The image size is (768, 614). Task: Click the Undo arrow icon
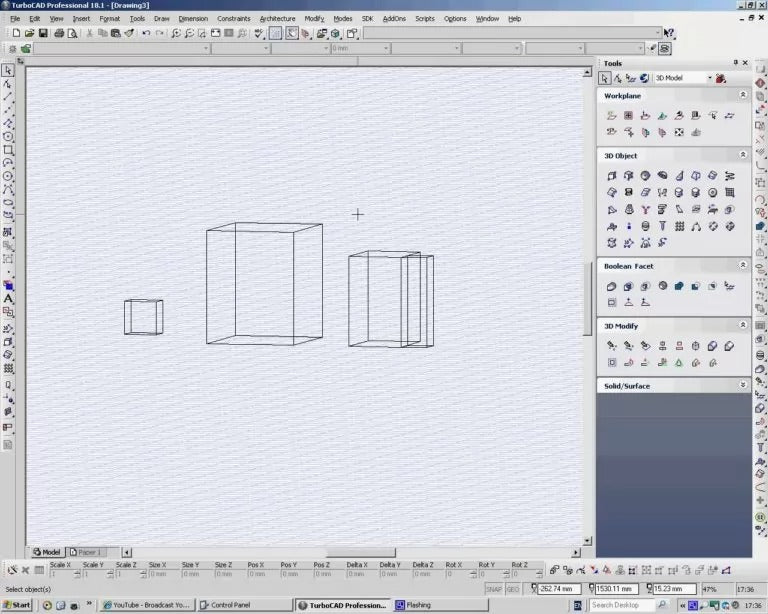[x=146, y=33]
